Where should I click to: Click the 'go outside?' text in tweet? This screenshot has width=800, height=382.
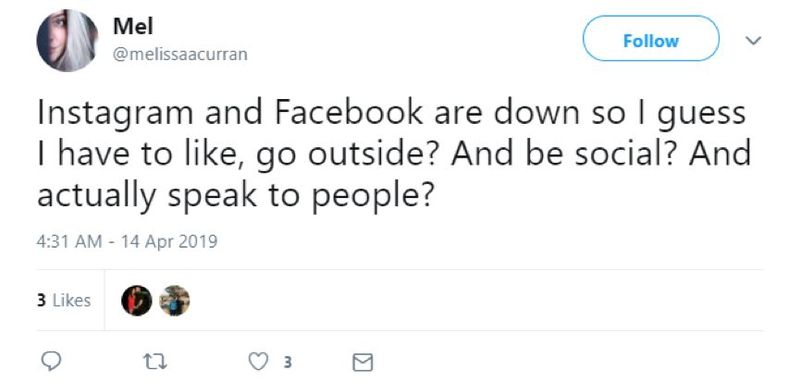pos(340,155)
